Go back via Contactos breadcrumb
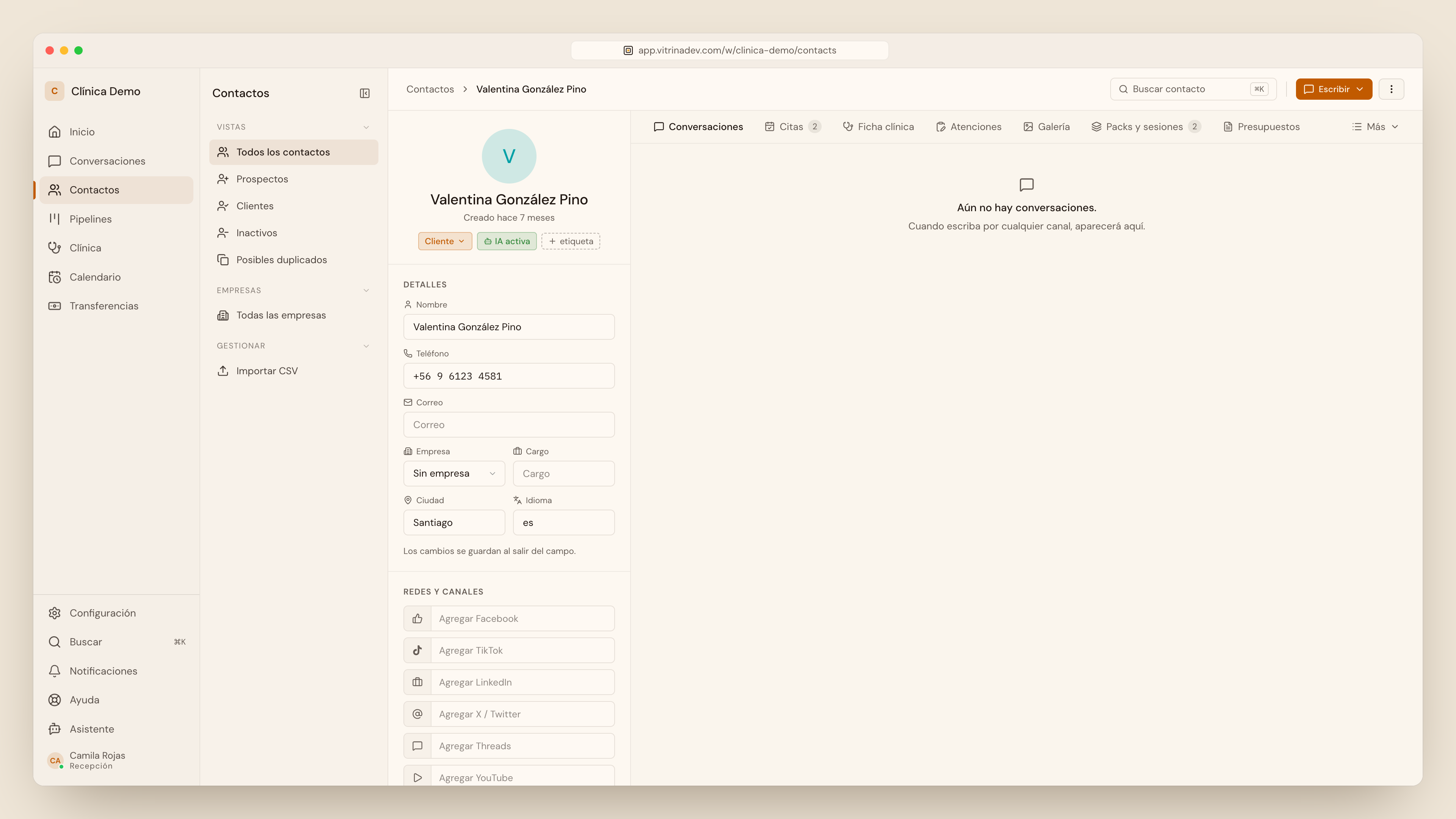 click(x=430, y=89)
